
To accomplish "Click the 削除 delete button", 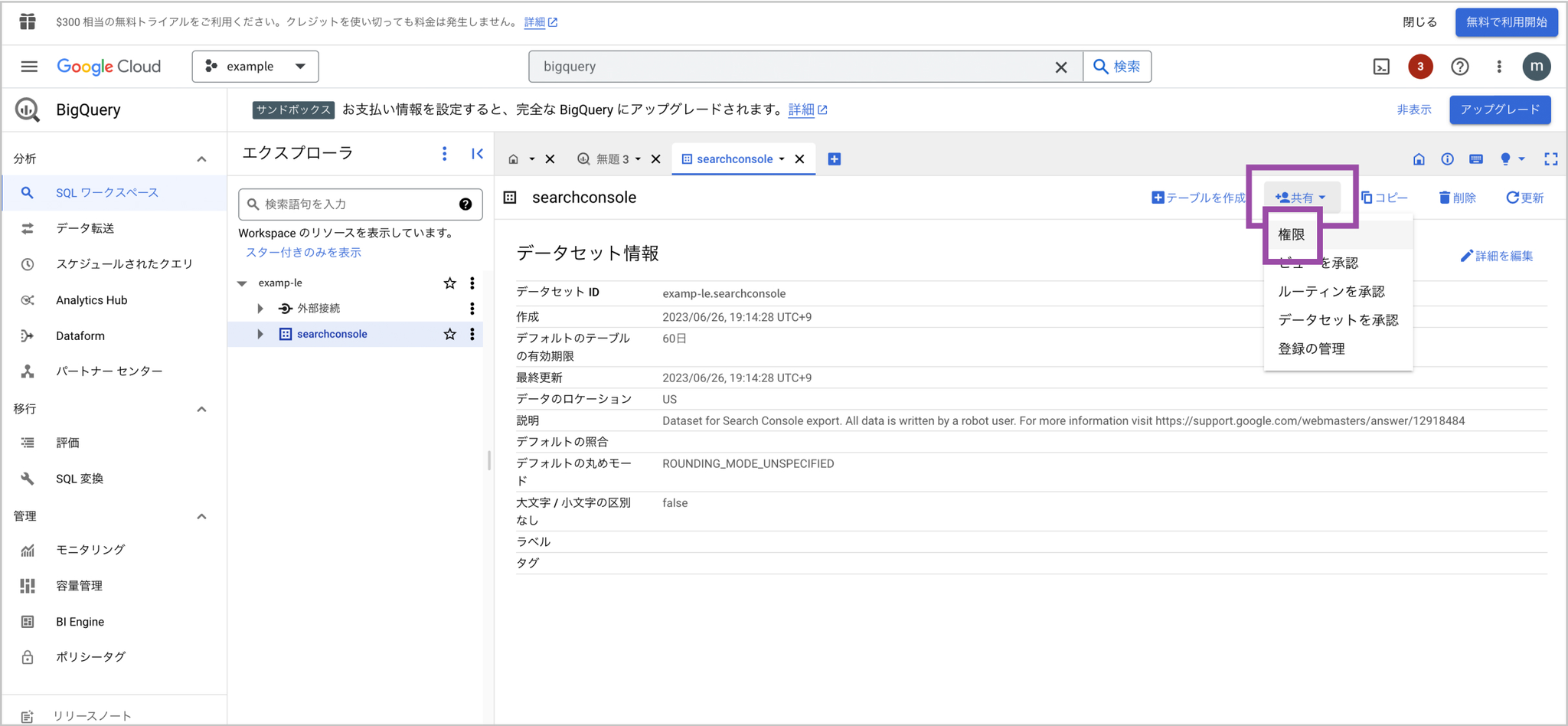I will point(1457,198).
